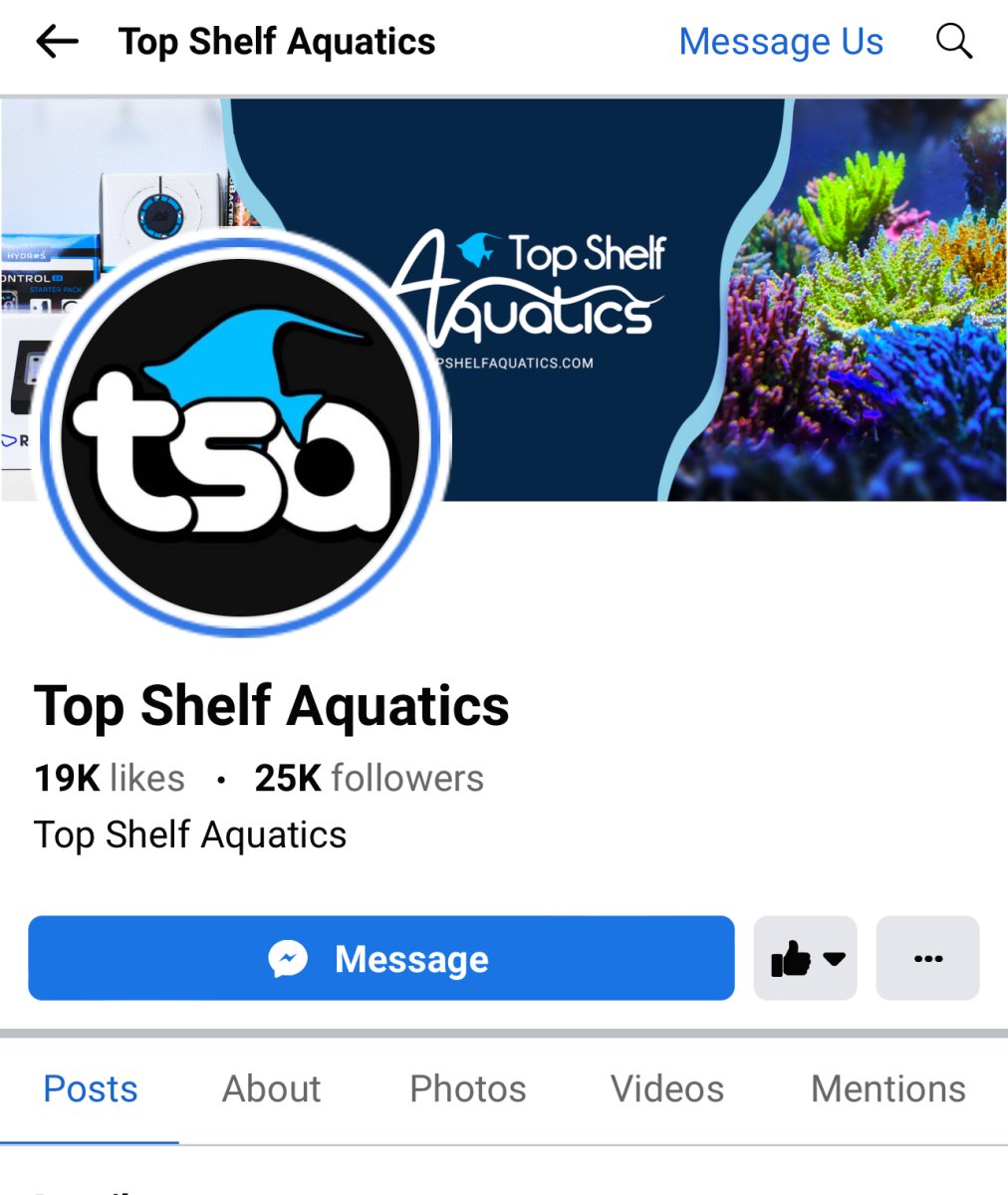Open the tsa round profile picture
The width and height of the screenshot is (1008, 1195).
(243, 435)
